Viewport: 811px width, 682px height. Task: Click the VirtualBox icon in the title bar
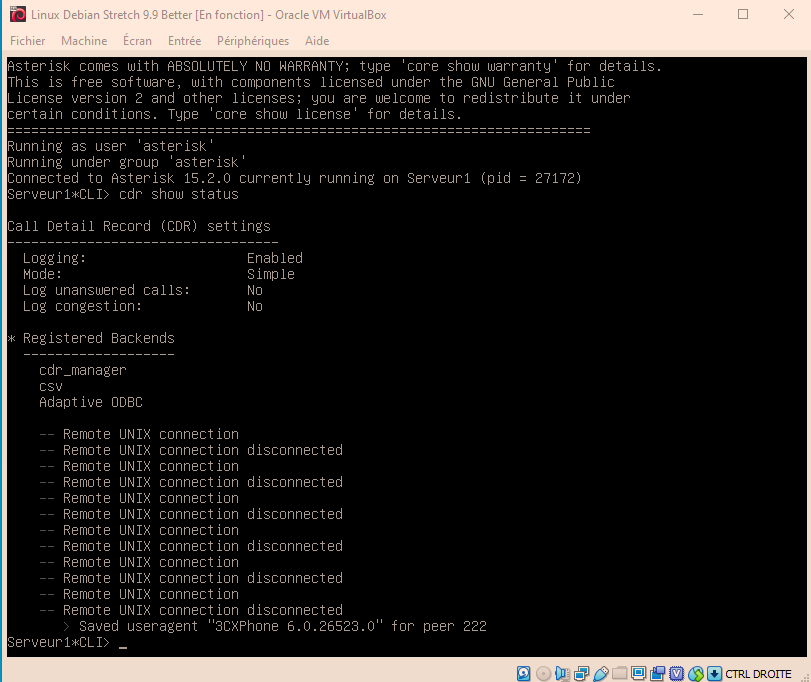[x=18, y=14]
